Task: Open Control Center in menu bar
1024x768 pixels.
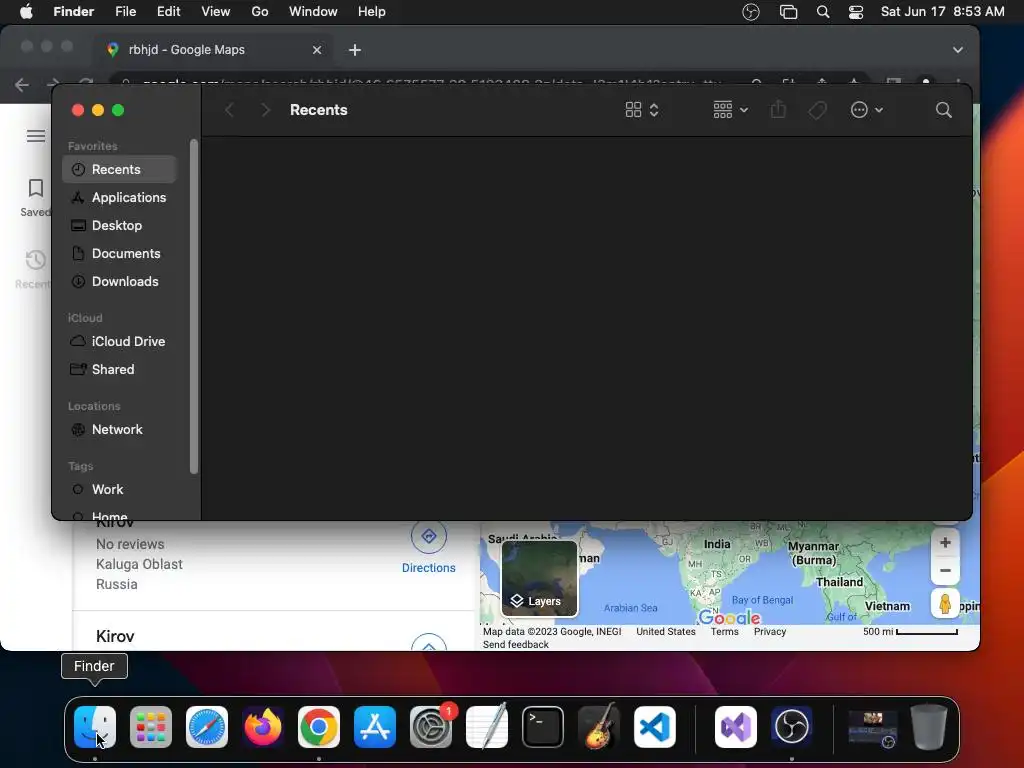Action: [856, 12]
